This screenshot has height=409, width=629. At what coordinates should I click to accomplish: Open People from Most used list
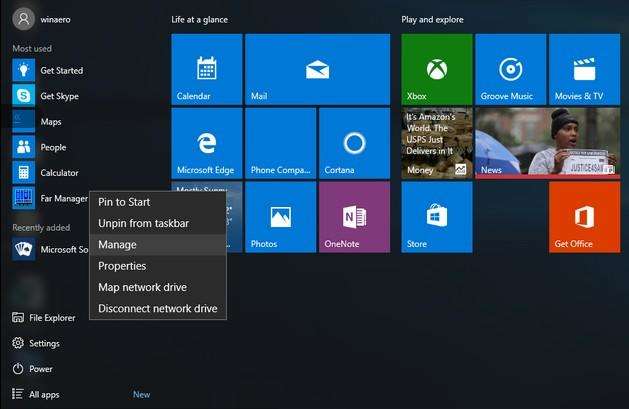40,147
